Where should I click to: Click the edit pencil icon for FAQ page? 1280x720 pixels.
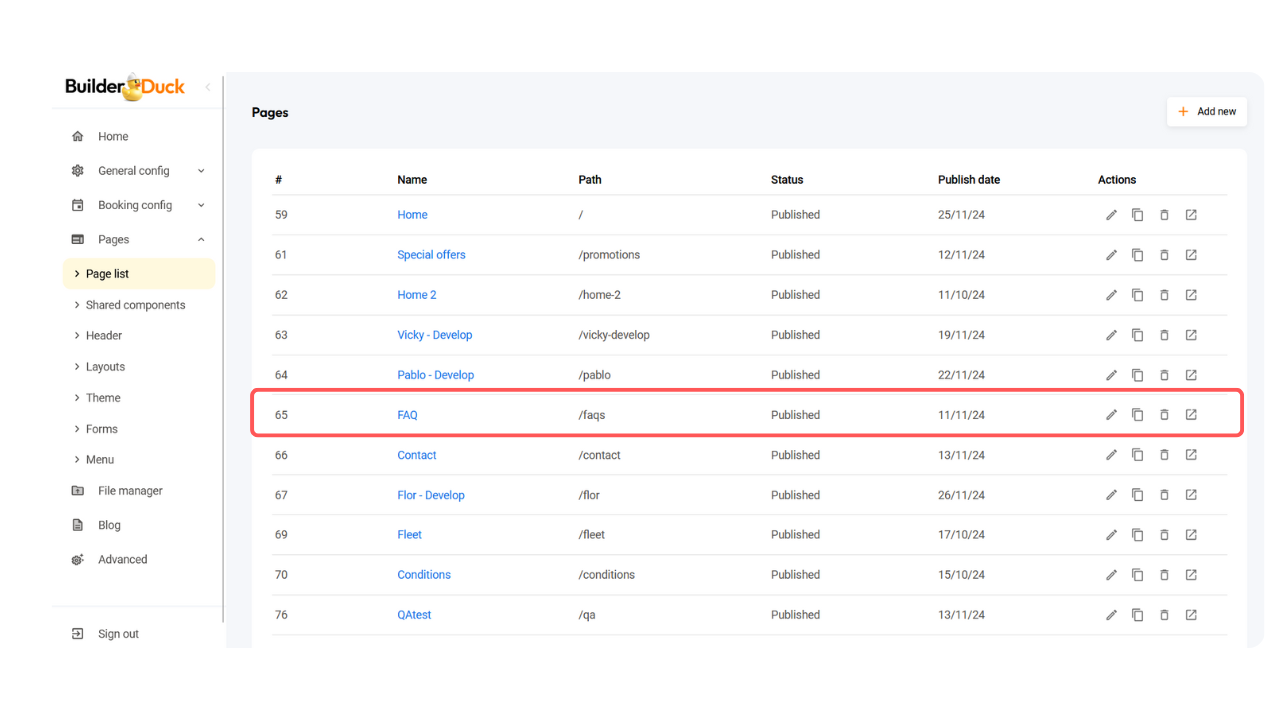tap(1111, 415)
